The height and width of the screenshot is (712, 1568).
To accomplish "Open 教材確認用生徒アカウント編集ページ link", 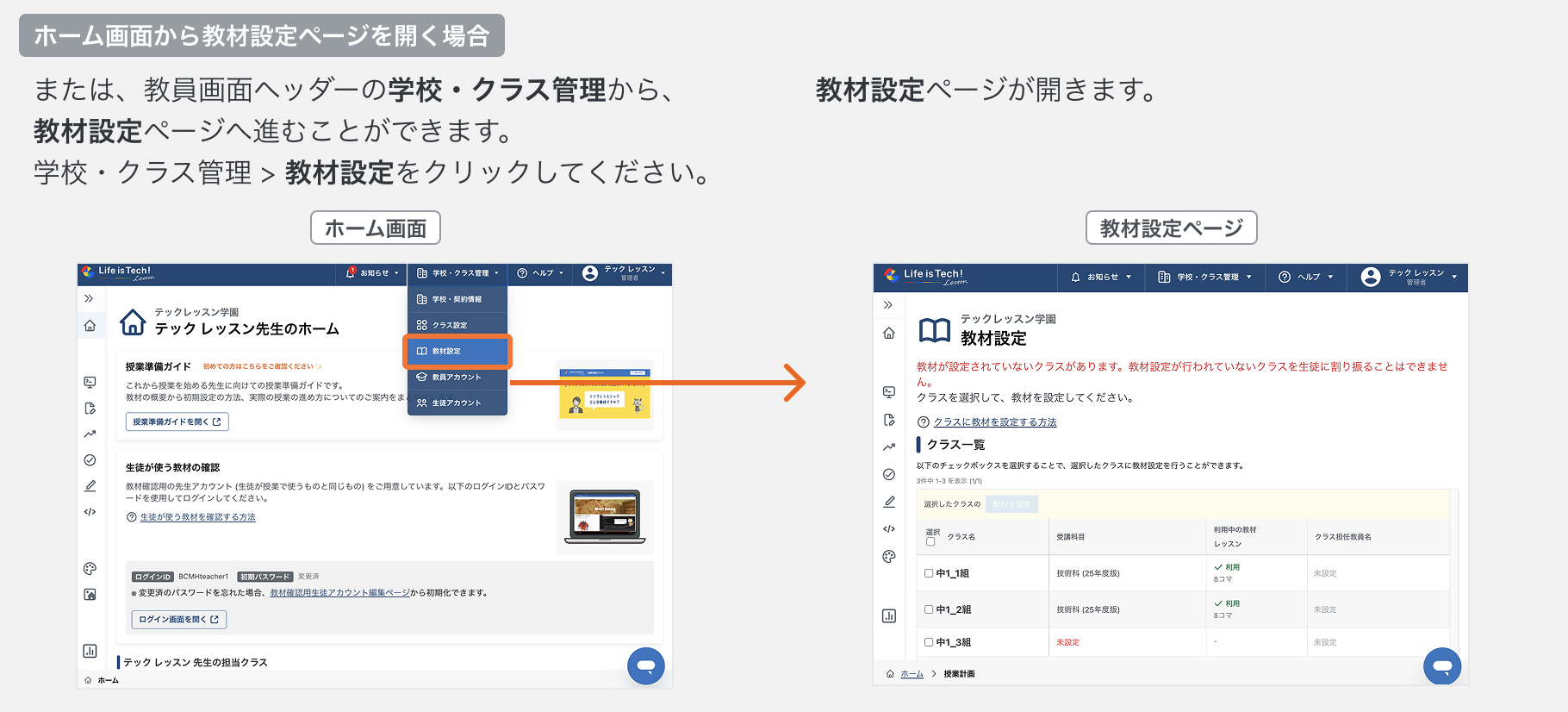I will (340, 593).
